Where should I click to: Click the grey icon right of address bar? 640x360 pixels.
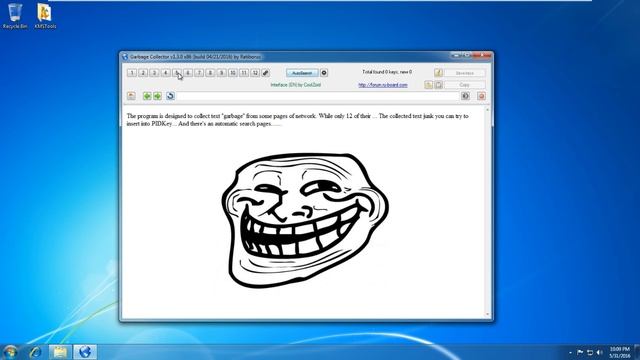[465, 96]
